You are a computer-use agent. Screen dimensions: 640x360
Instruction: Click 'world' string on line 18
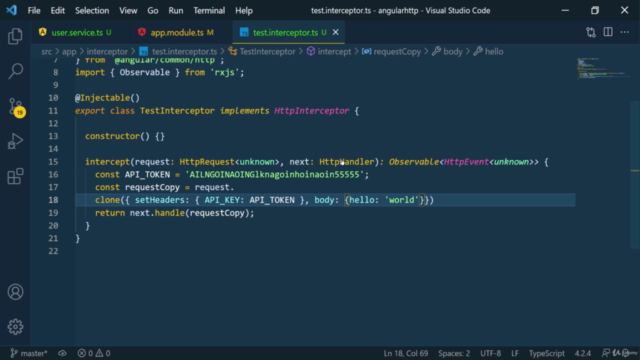click(x=402, y=200)
